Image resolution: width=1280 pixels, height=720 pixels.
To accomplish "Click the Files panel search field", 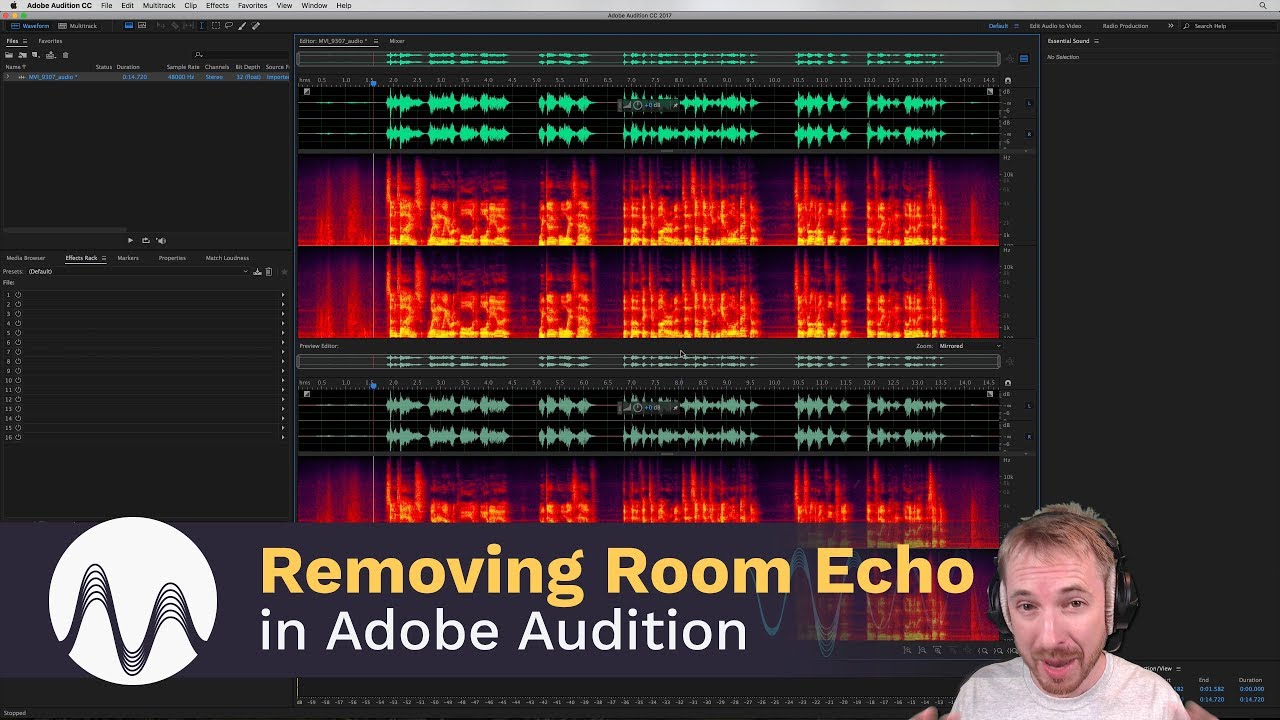I will click(x=240, y=55).
